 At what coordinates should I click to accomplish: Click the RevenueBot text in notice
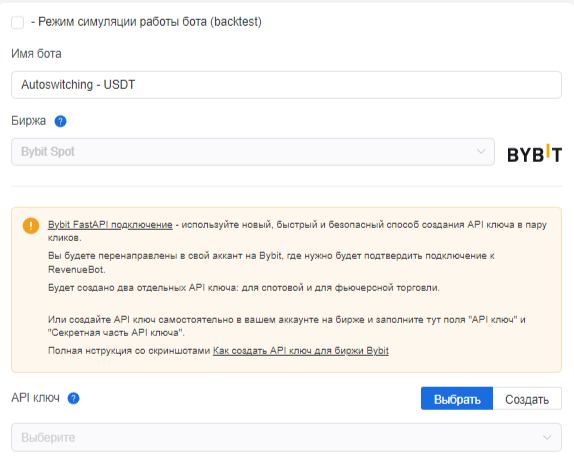coord(77,270)
